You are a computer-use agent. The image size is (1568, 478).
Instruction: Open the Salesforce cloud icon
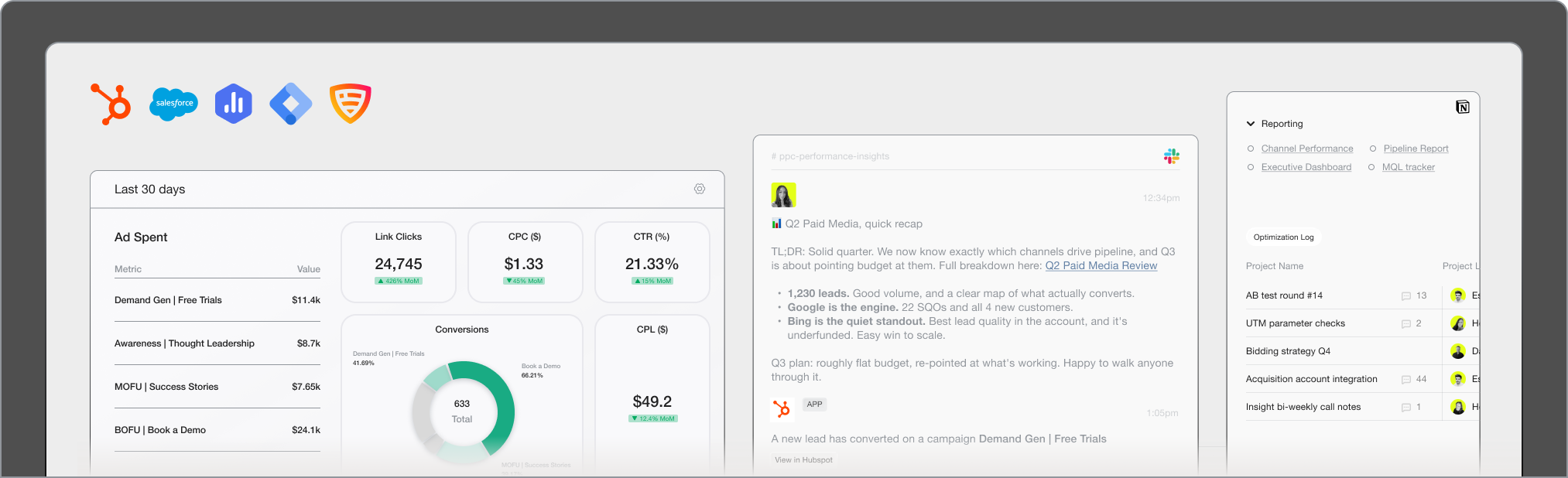coord(173,104)
